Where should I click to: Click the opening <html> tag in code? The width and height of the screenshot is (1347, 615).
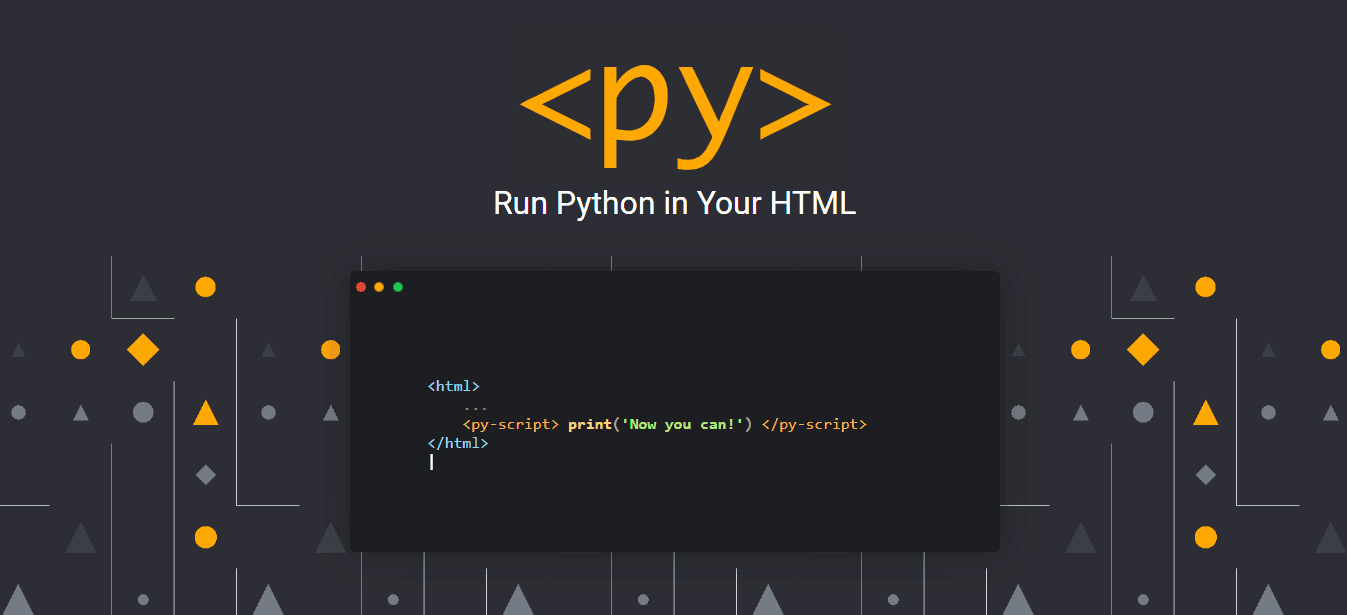point(453,386)
